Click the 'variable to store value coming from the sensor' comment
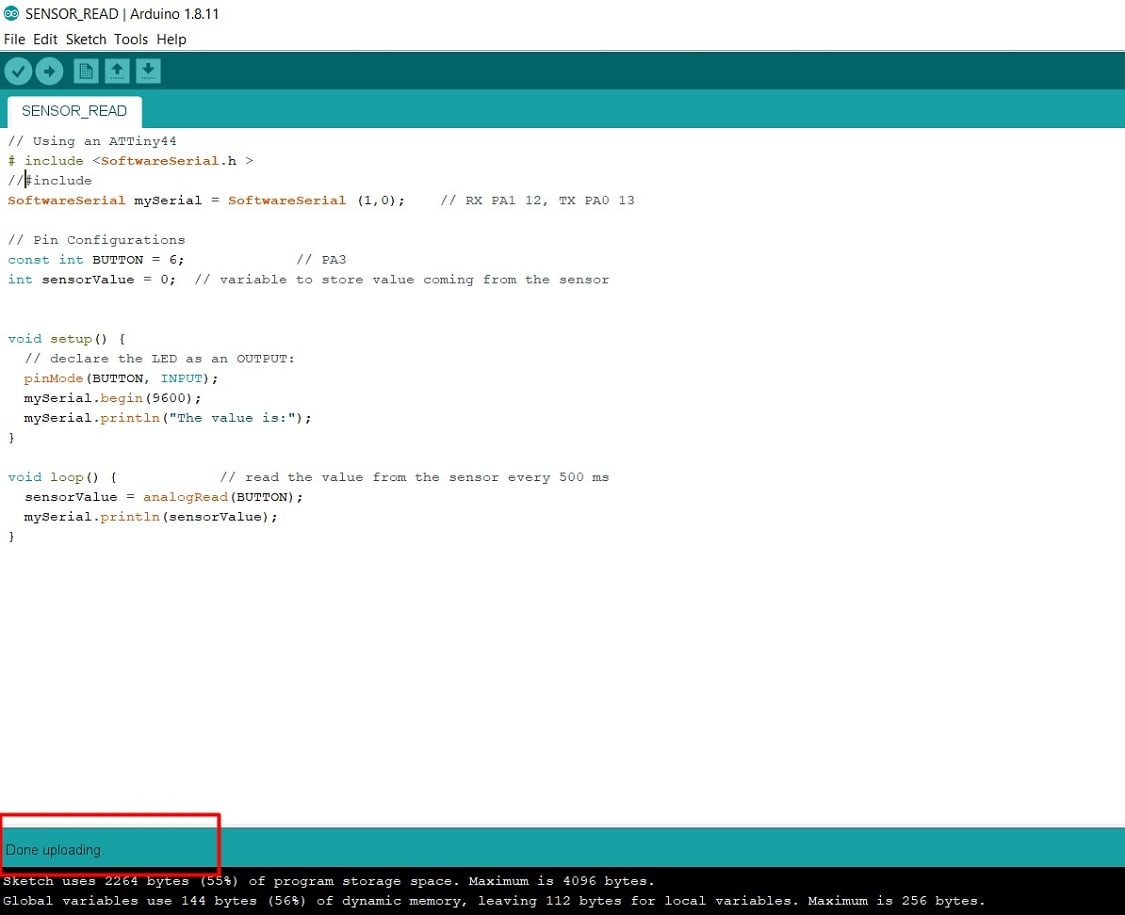This screenshot has width=1125, height=915. [x=402, y=279]
